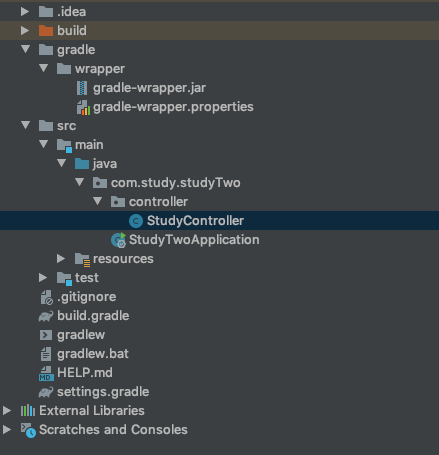
Task: Select the settings.gradle file name
Action: pyautogui.click(x=103, y=392)
